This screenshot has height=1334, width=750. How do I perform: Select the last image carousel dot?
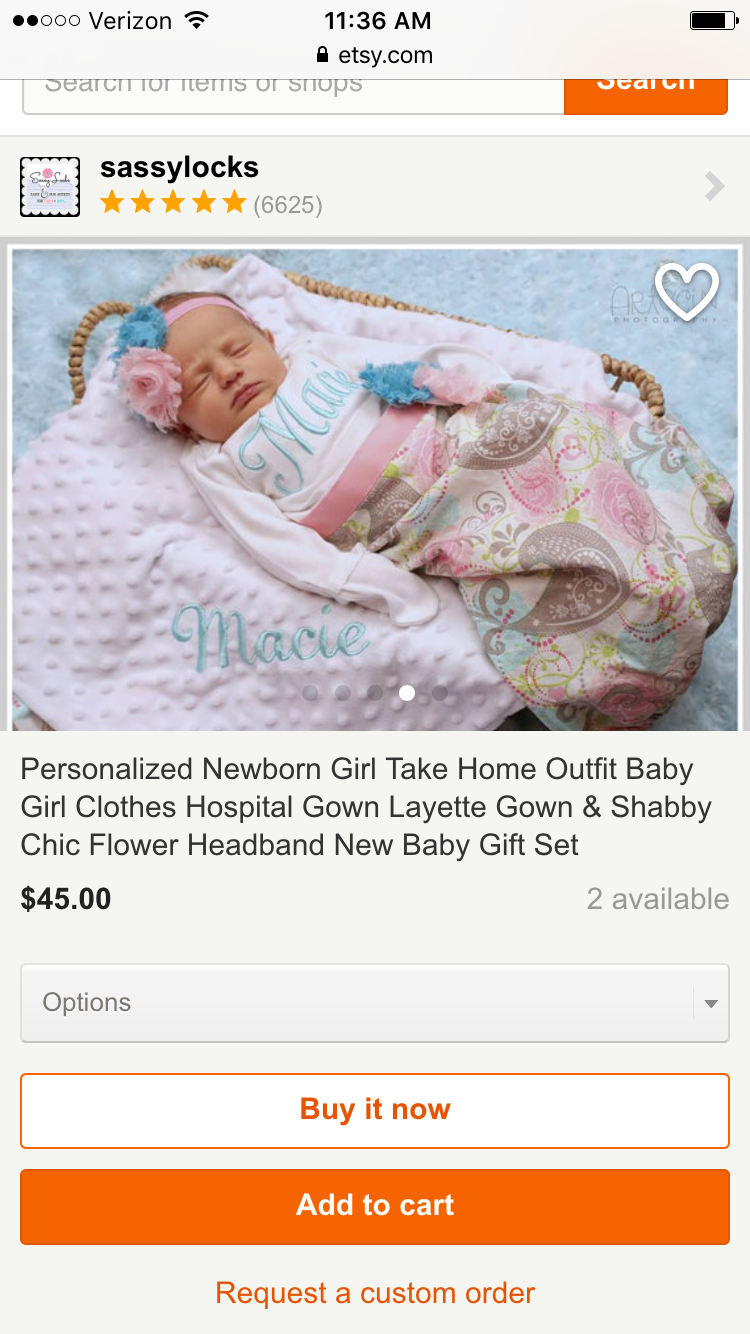[439, 692]
